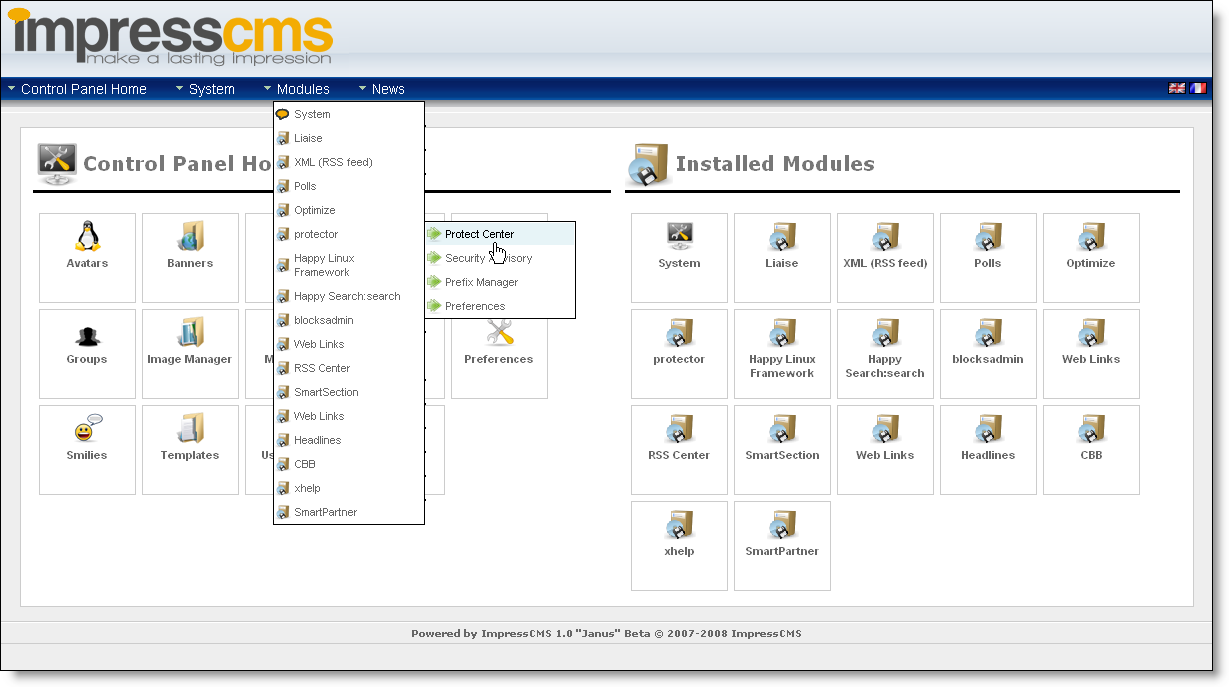The height and width of the screenshot is (687, 1229).
Task: Open the xhelp installed module icon
Action: point(679,527)
